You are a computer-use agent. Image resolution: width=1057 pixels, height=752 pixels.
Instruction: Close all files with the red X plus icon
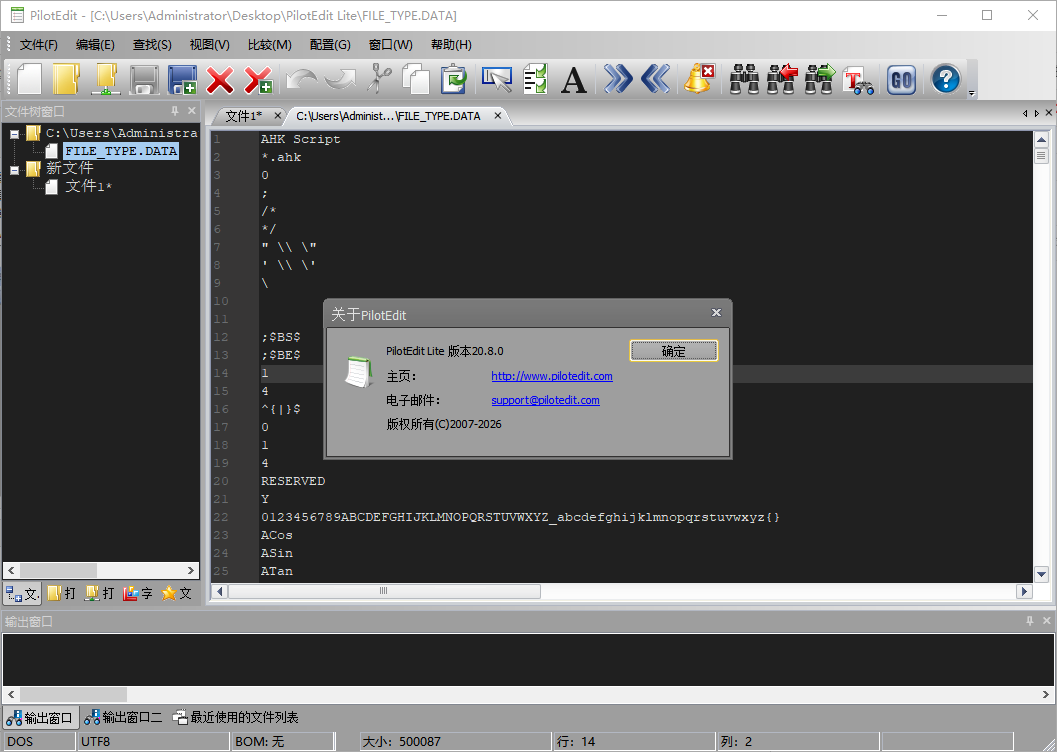click(x=258, y=80)
